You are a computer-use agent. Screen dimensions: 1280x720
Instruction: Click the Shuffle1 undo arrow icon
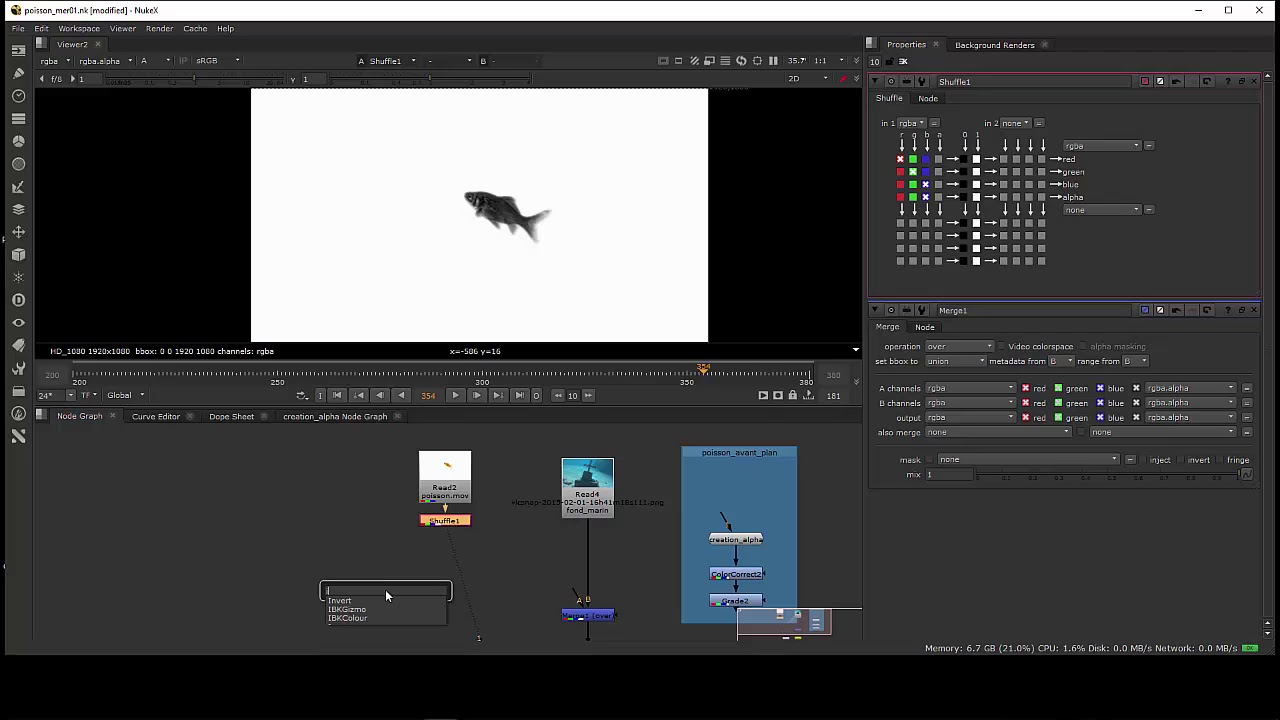coord(1176,82)
